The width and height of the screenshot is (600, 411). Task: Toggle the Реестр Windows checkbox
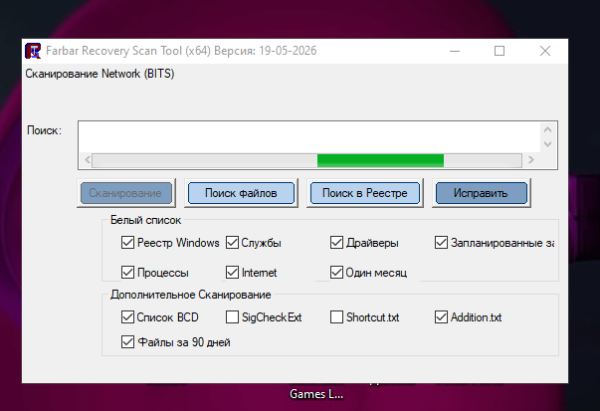pos(127,243)
